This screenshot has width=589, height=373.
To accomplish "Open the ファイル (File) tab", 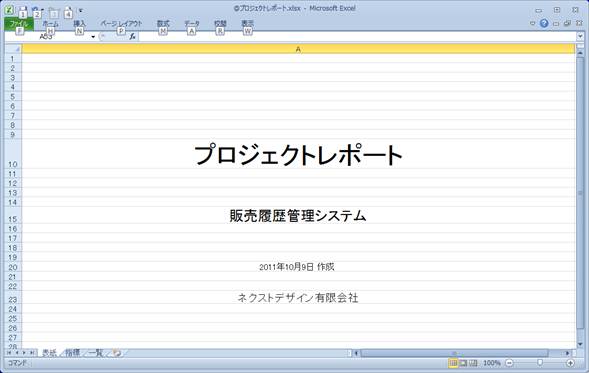I will (x=19, y=24).
